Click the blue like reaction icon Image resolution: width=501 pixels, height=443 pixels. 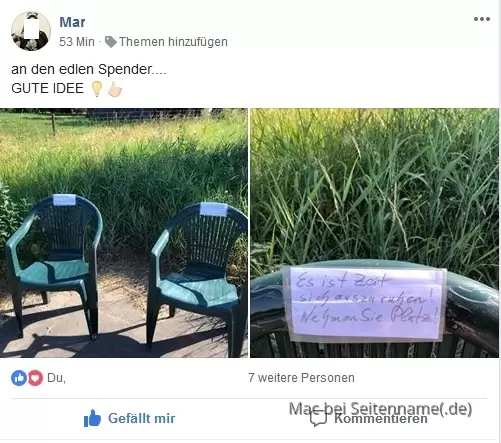pos(19,378)
